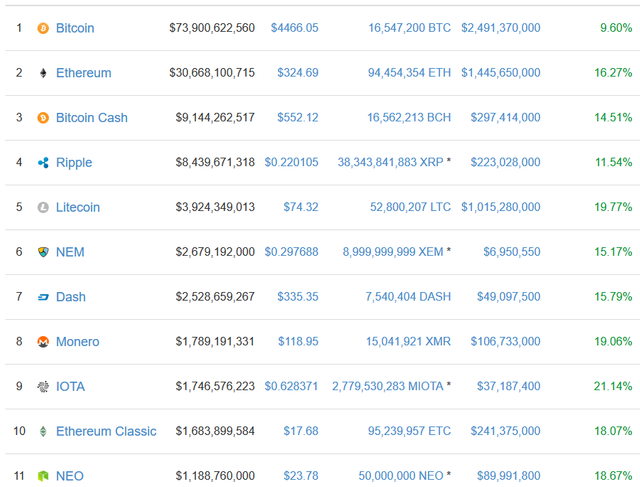The height and width of the screenshot is (487, 640).
Task: Click the Ethereum Classic logo icon
Action: tap(43, 431)
